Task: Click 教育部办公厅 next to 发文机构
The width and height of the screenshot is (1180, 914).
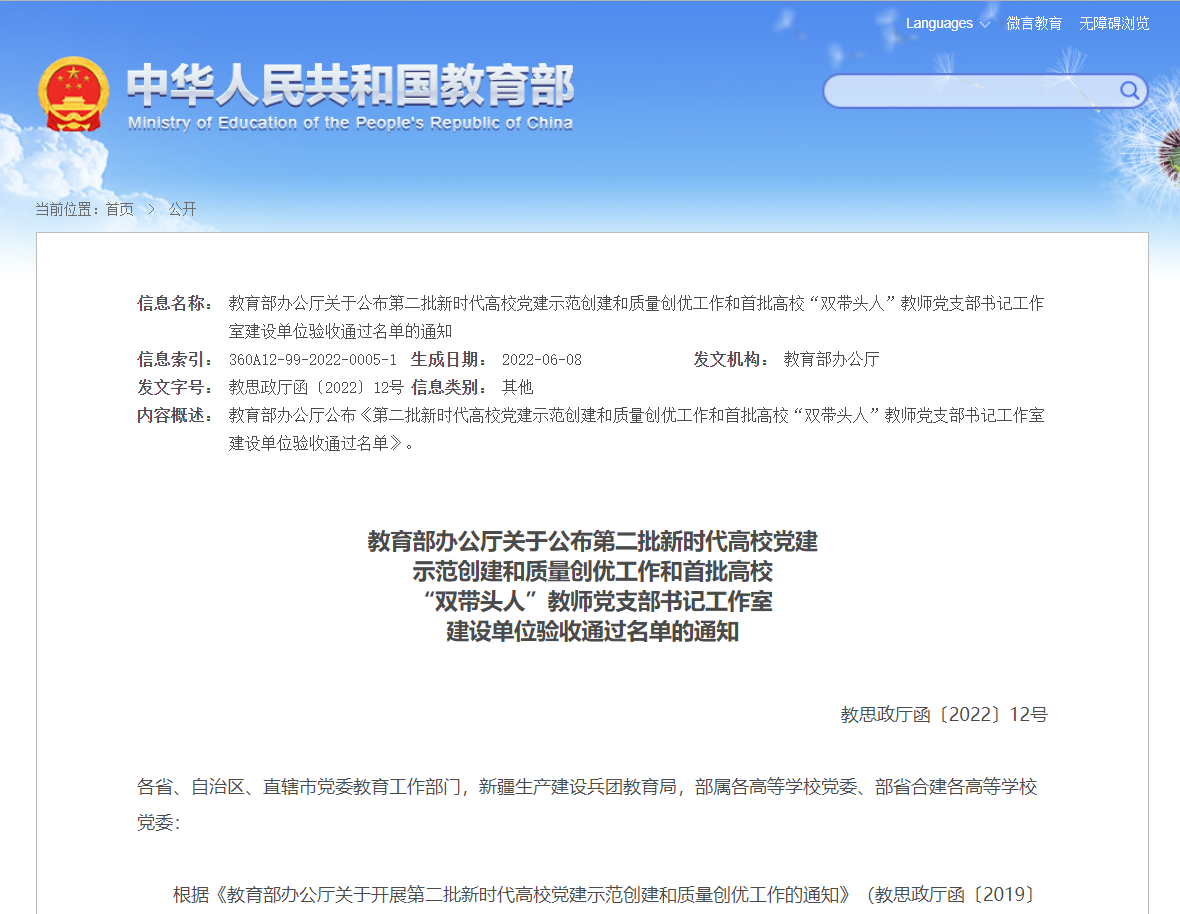Action: tap(831, 359)
